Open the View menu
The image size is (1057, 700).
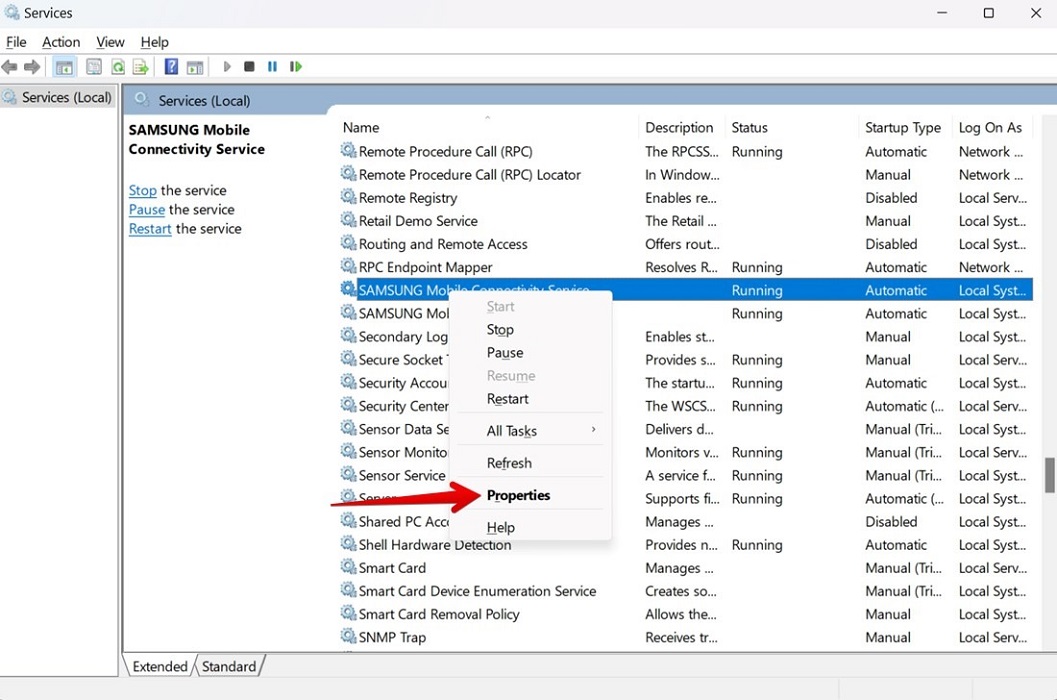pyautogui.click(x=110, y=42)
